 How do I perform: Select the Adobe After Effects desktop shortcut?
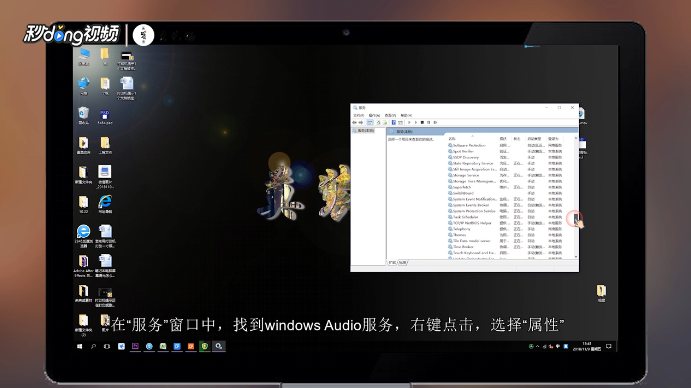coord(83,266)
